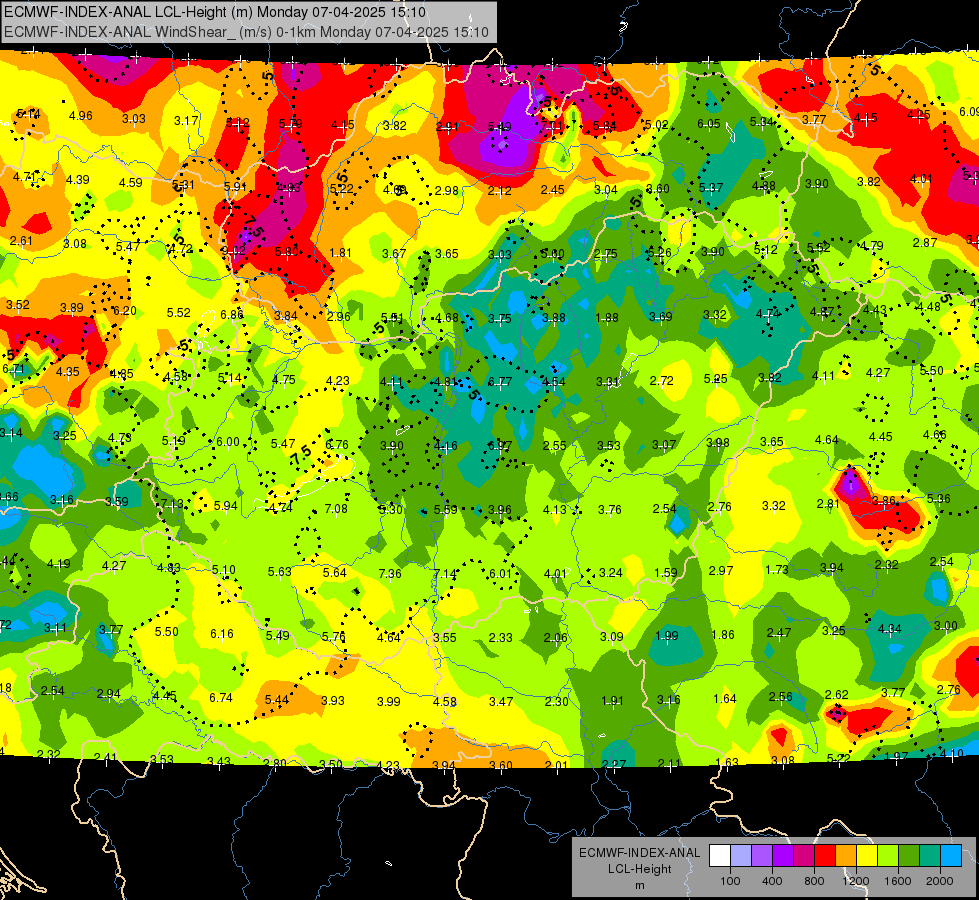Click the orange legend swatch
This screenshot has height=900, width=979.
(847, 856)
